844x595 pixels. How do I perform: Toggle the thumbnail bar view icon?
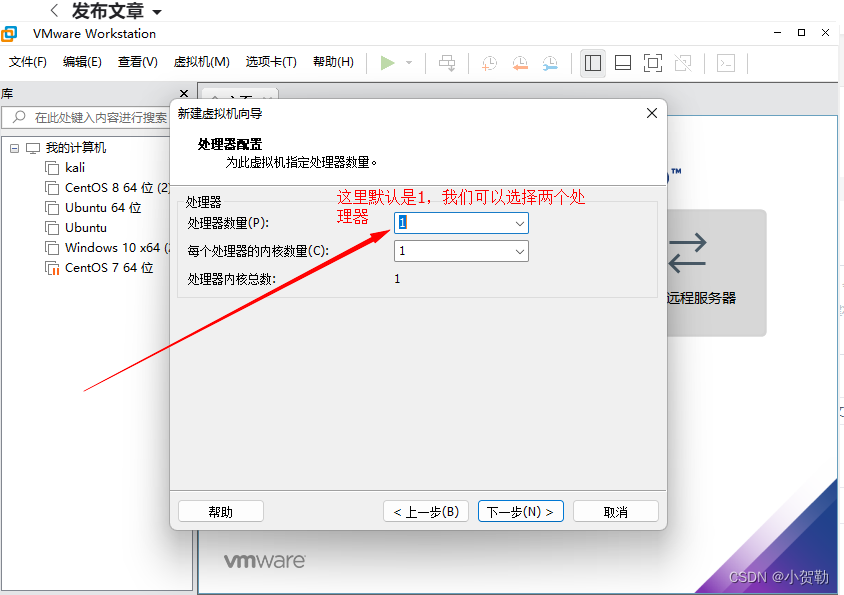click(x=623, y=63)
